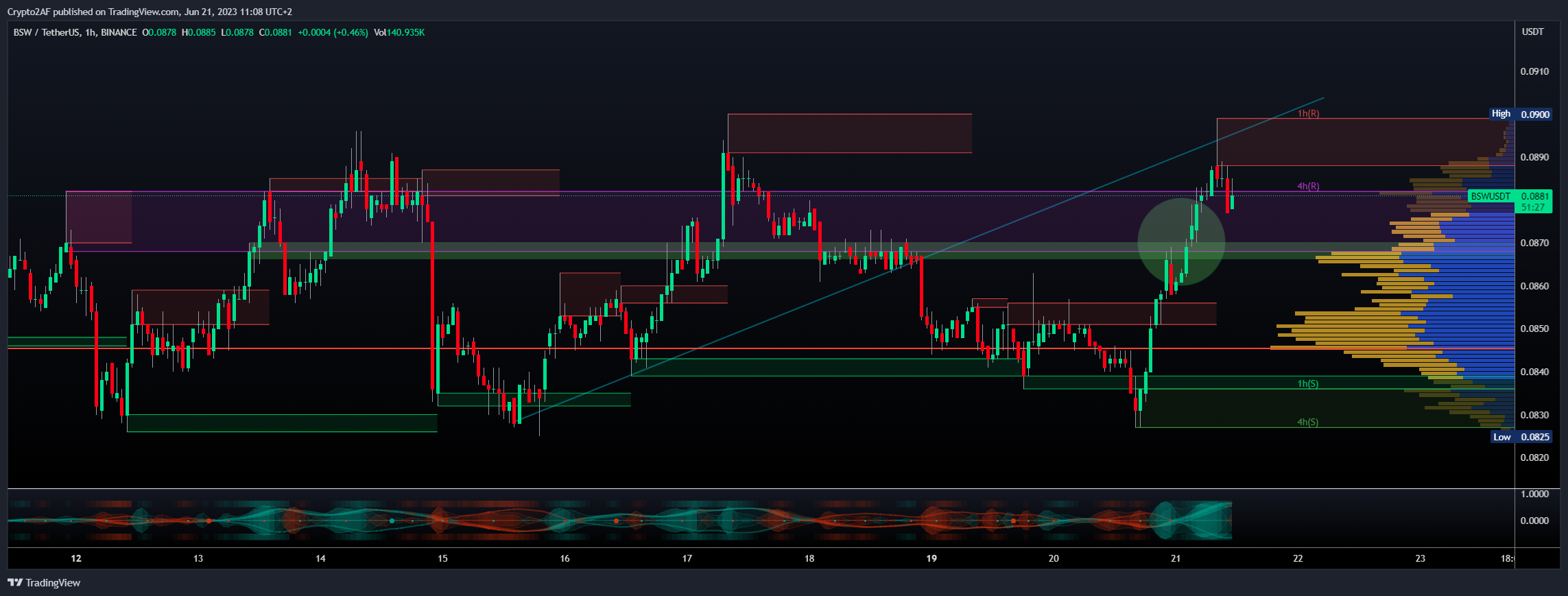1568x596 pixels.
Task: Click the volume readout Vol140.935K
Action: (x=399, y=32)
